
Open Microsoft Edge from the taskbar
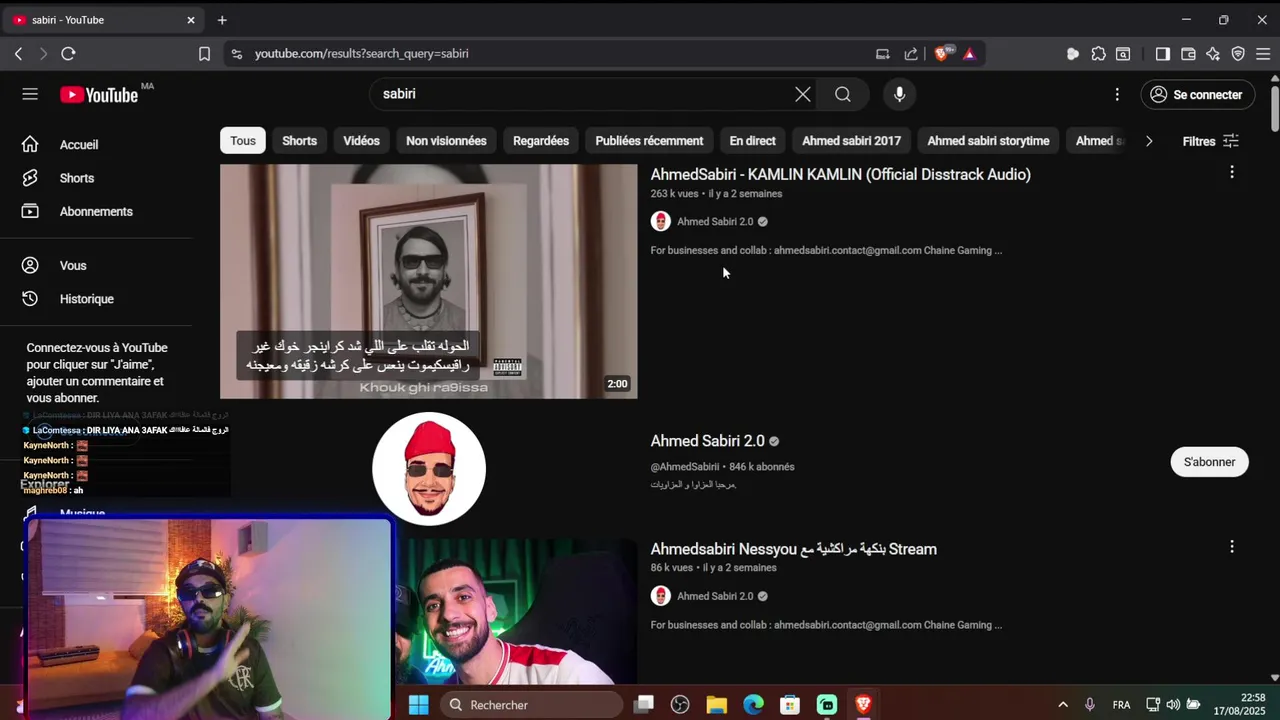click(x=753, y=705)
